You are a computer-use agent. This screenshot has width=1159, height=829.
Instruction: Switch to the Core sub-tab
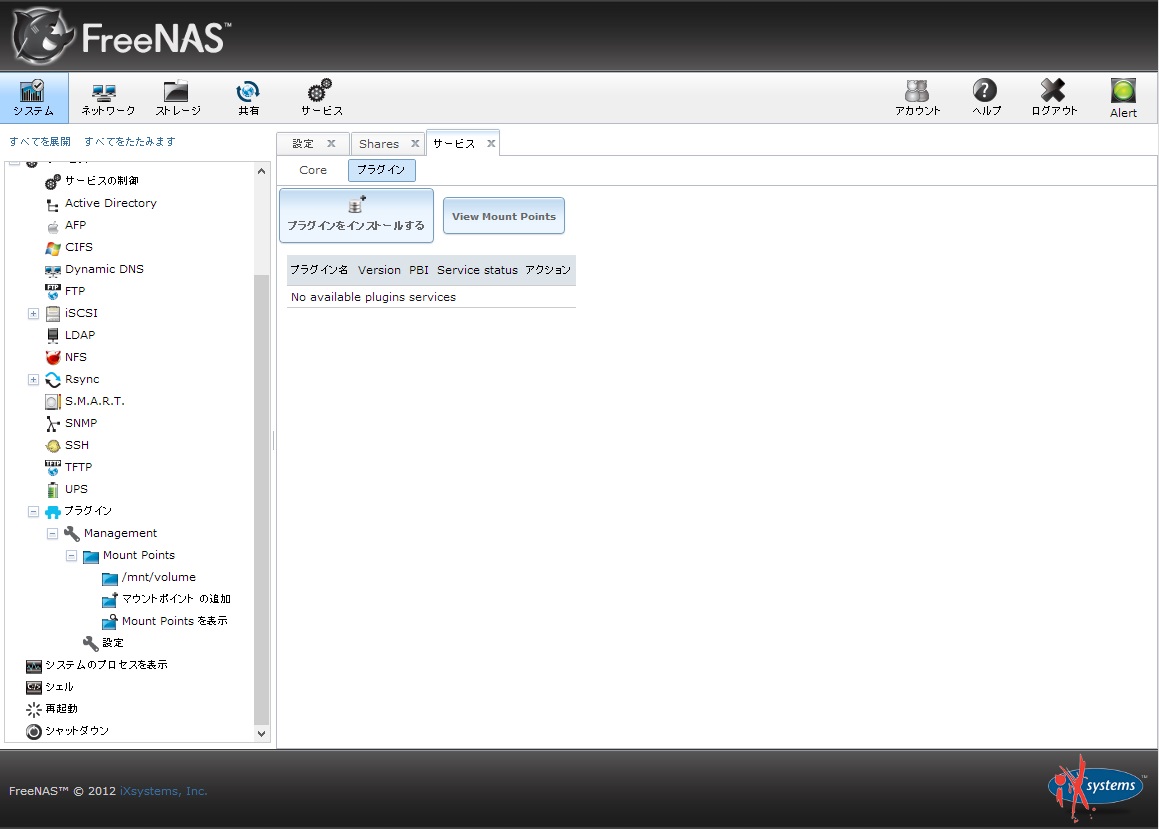(313, 170)
